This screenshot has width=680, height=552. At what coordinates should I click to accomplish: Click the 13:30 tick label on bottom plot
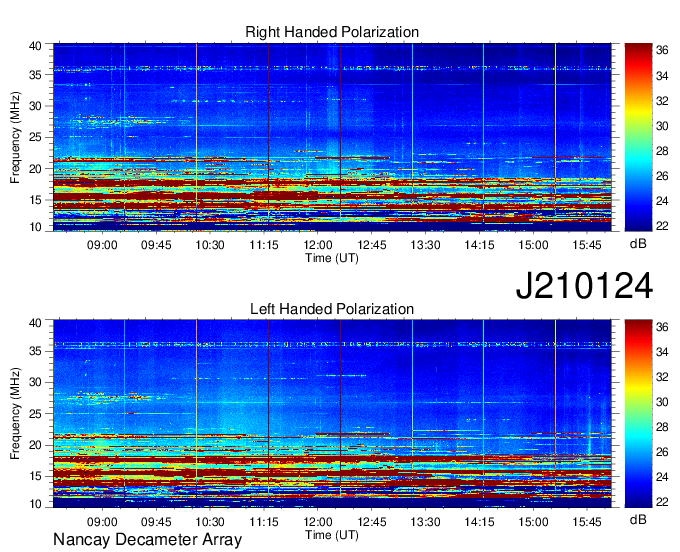[x=425, y=522]
